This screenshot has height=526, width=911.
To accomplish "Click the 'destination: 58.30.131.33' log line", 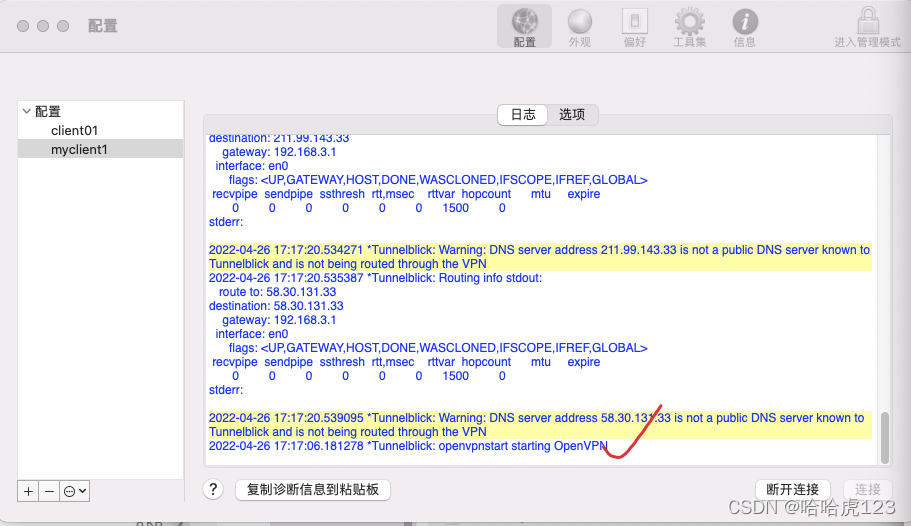I will point(276,306).
